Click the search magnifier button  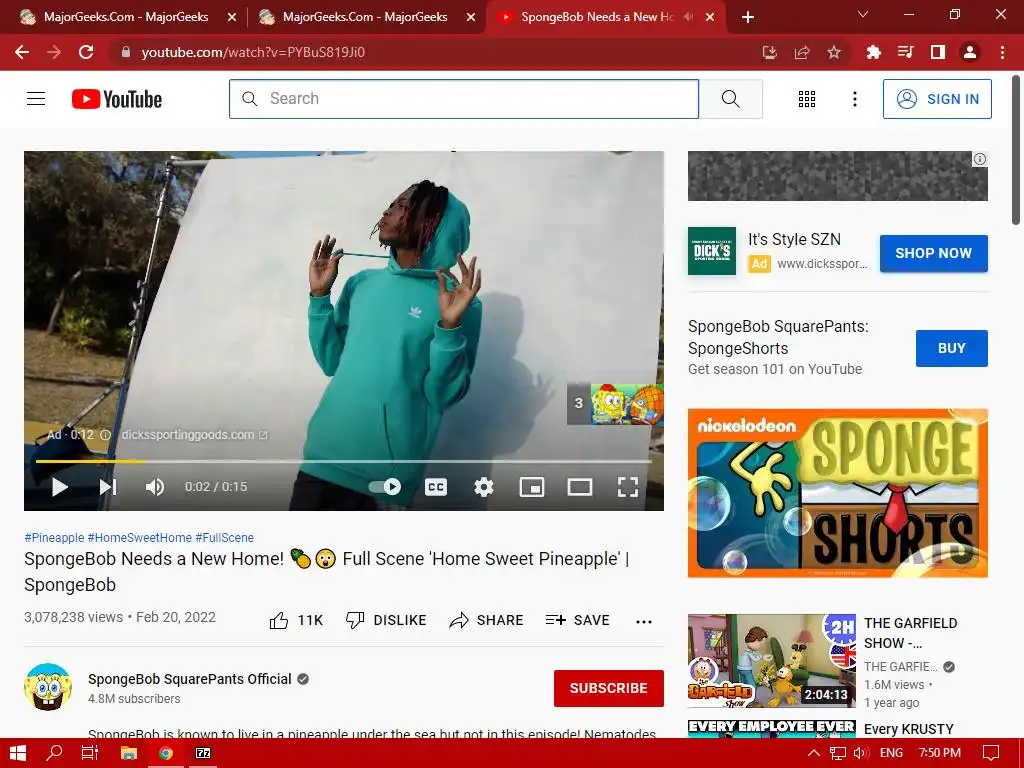point(731,99)
